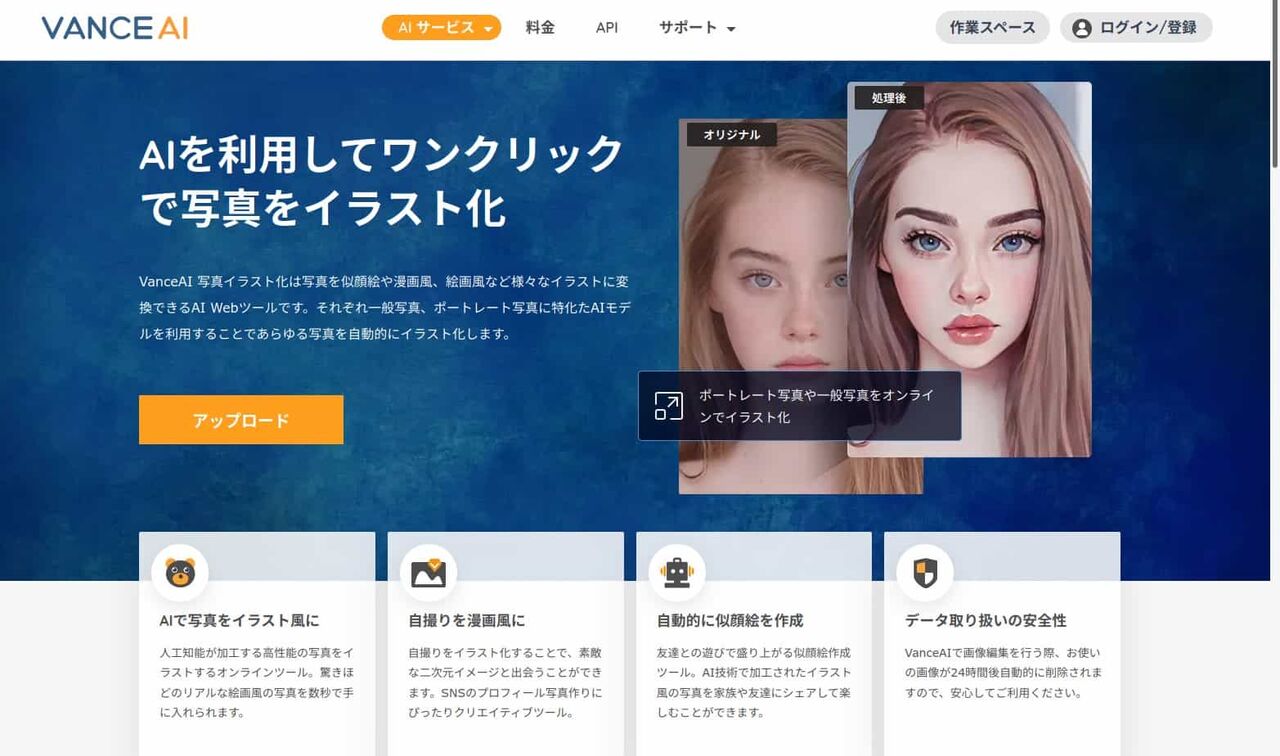Screen dimensions: 1280x756
Task: Click the panda icon above AIで写真をイラスト風に
Action: 179,572
